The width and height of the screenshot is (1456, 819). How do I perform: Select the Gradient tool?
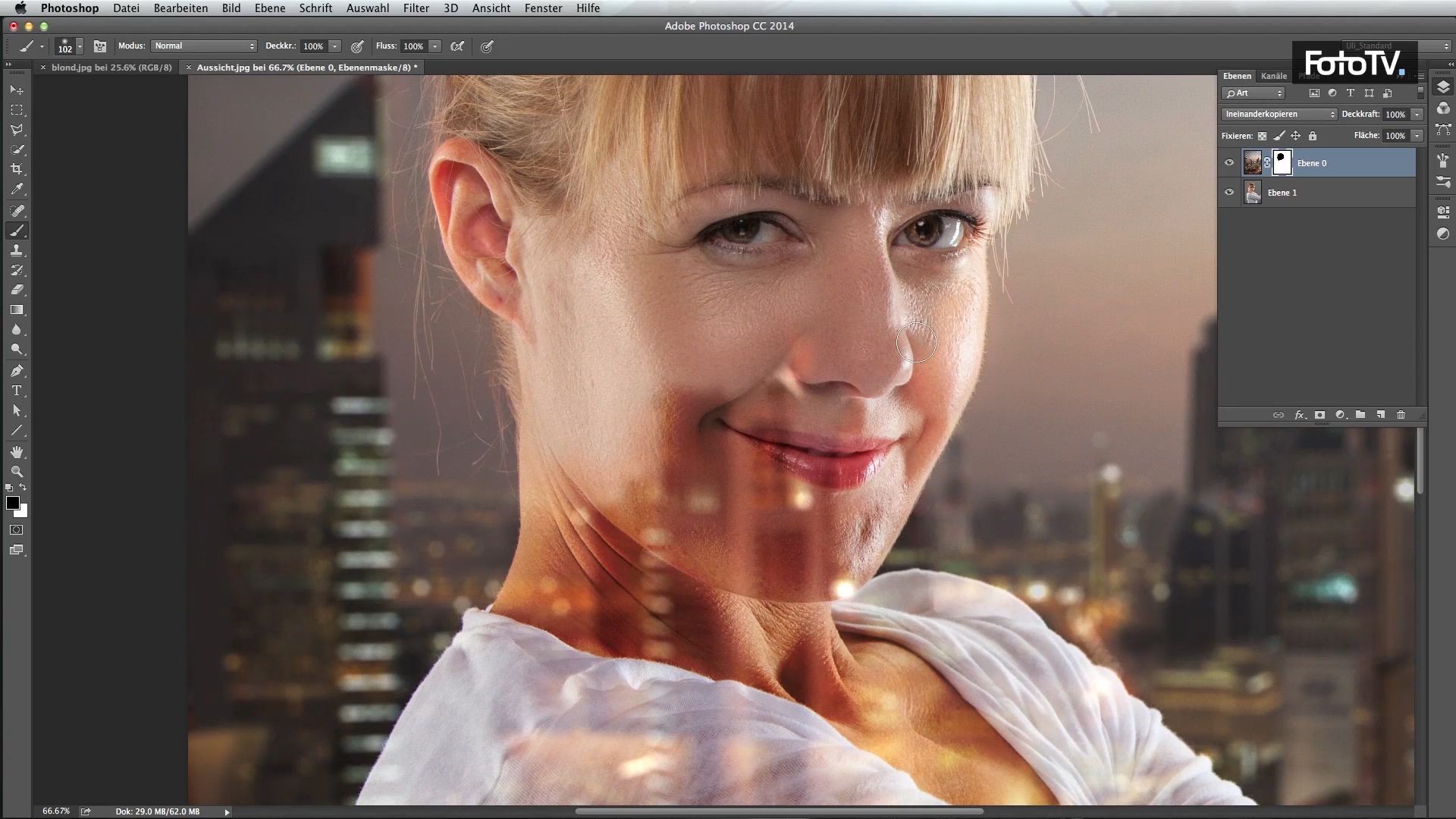coord(17,309)
